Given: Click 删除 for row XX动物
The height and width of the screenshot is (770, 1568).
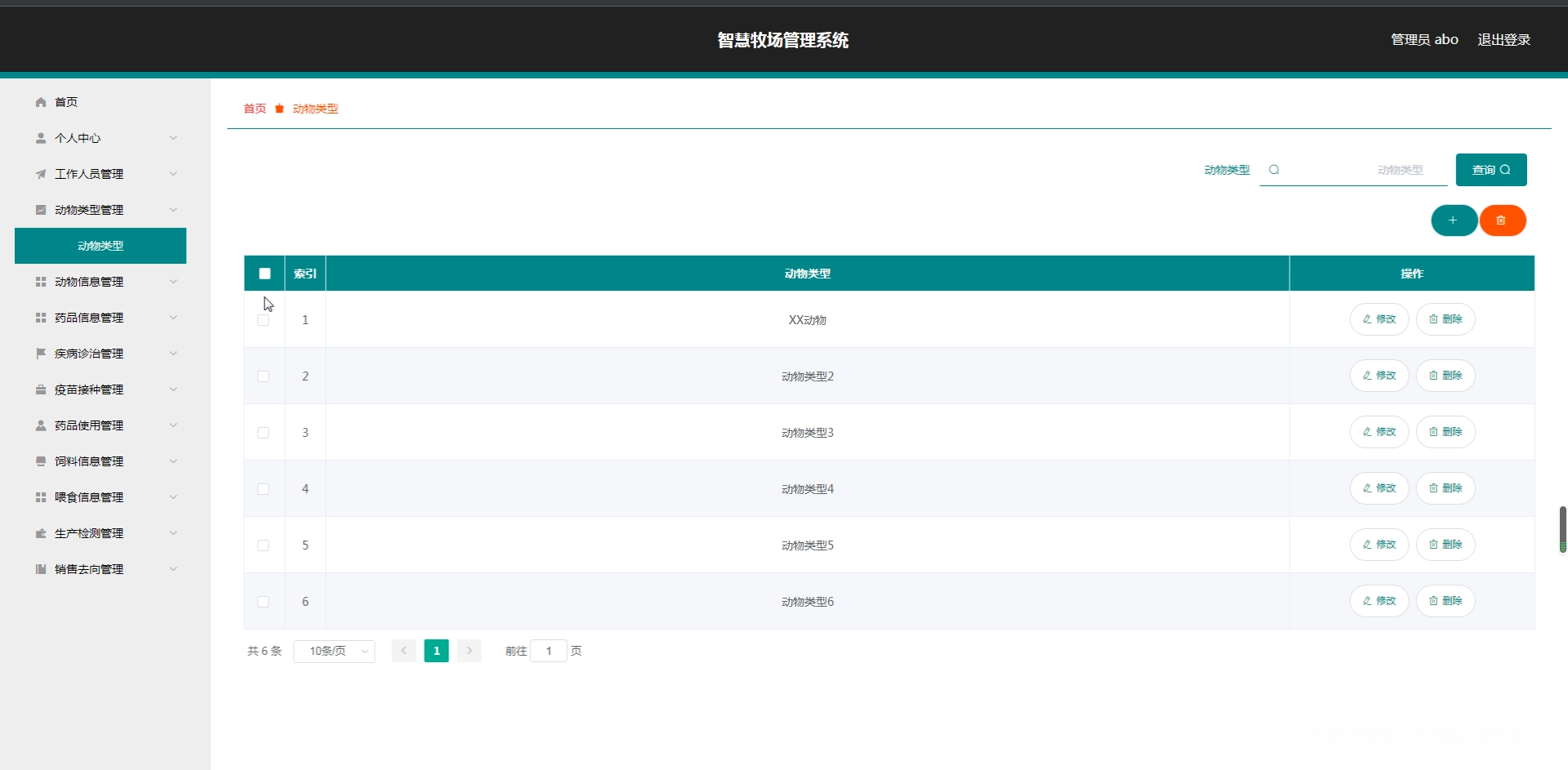Looking at the screenshot, I should 1445,319.
